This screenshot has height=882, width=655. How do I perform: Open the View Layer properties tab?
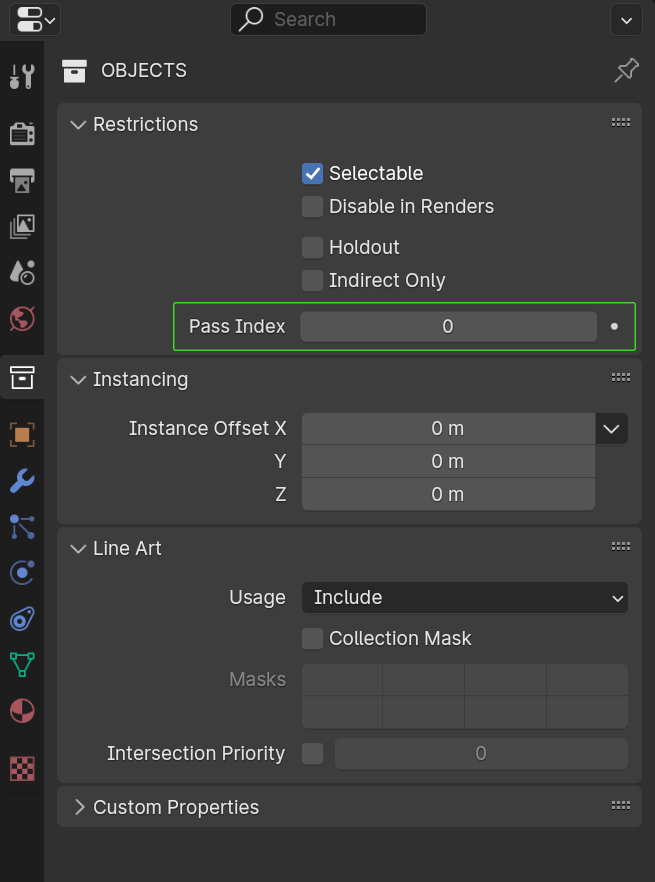tap(23, 226)
